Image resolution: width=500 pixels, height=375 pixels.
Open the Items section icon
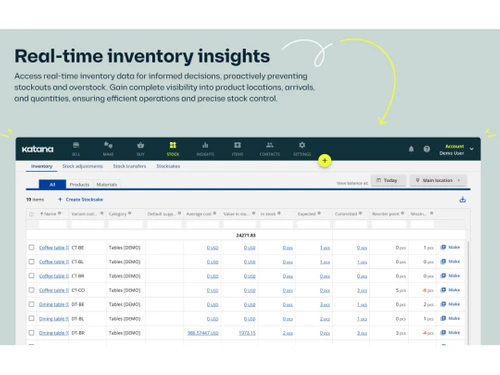pyautogui.click(x=237, y=145)
